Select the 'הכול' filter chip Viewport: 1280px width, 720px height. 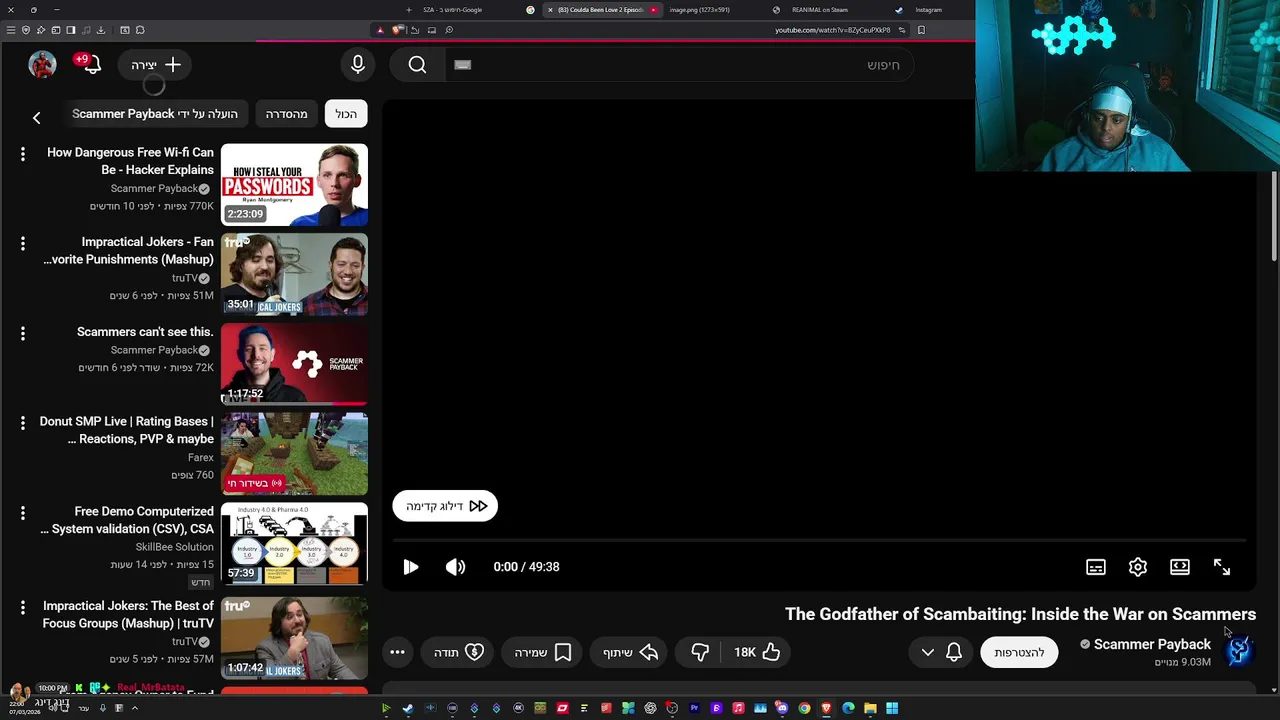click(x=346, y=114)
